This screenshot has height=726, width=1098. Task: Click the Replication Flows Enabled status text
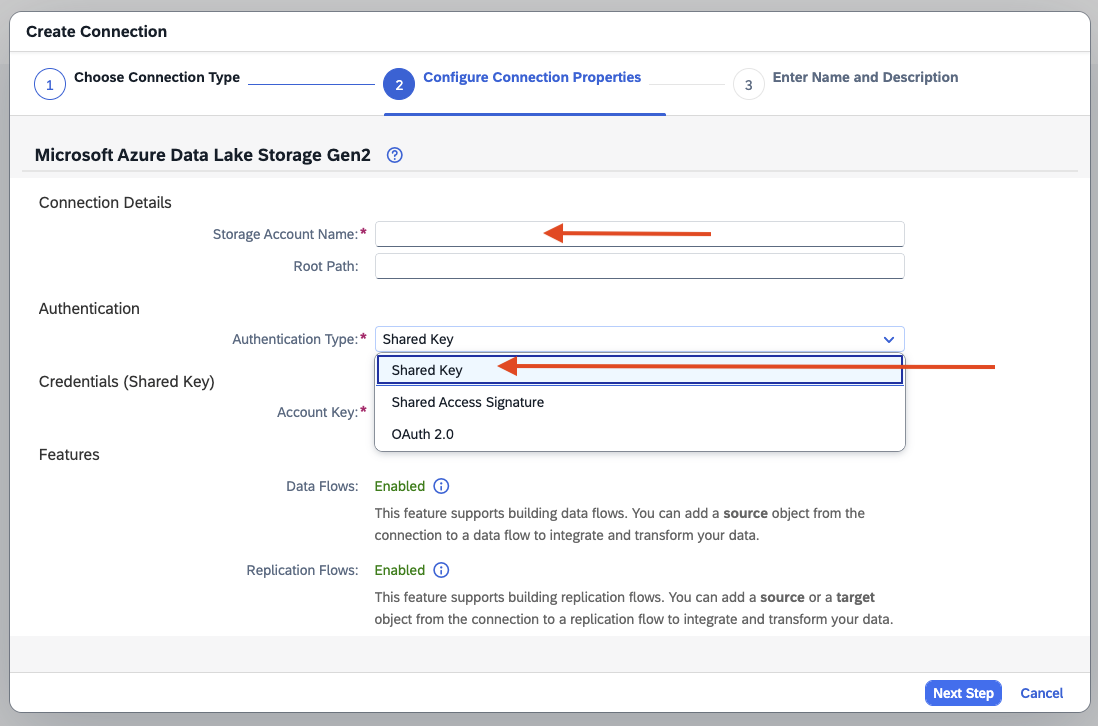pos(400,570)
